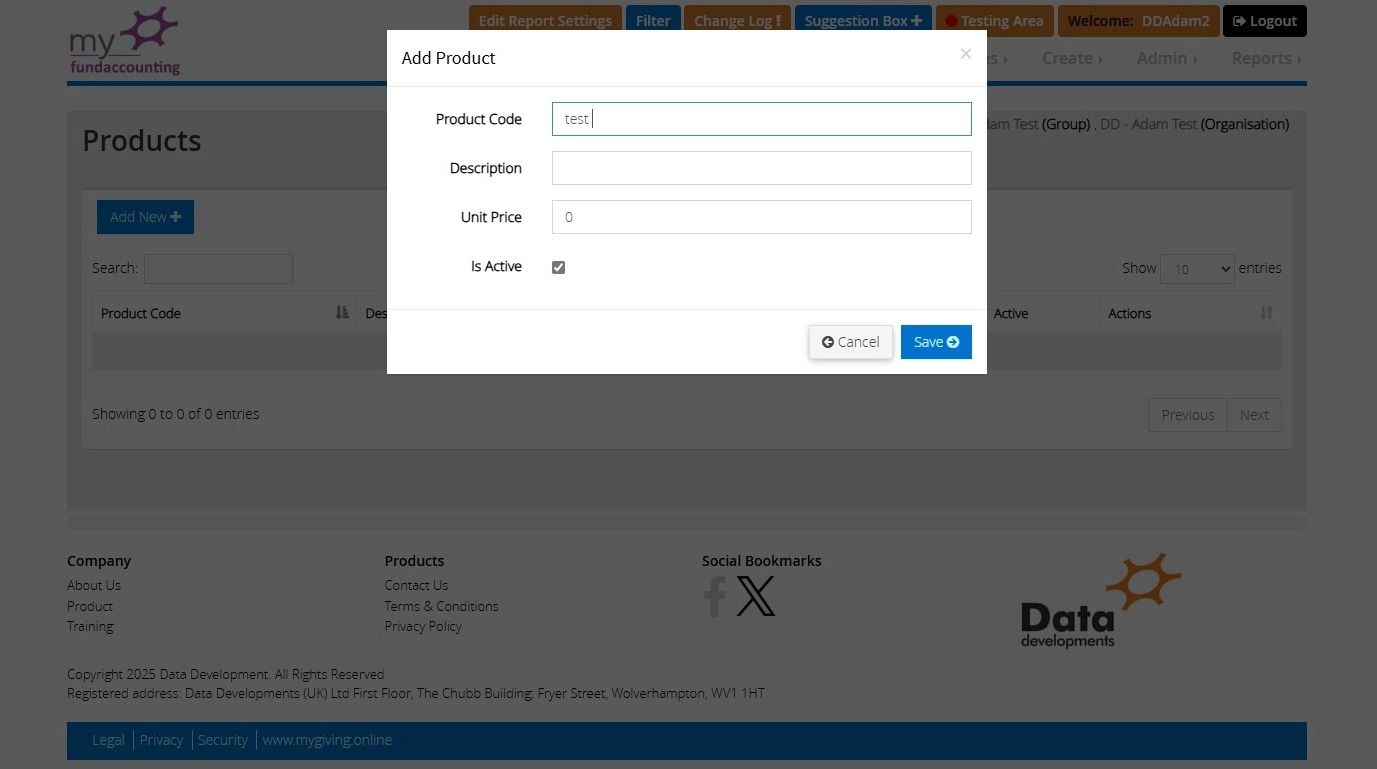This screenshot has width=1377, height=769.
Task: Close the Add Product dialog with X
Action: point(965,54)
